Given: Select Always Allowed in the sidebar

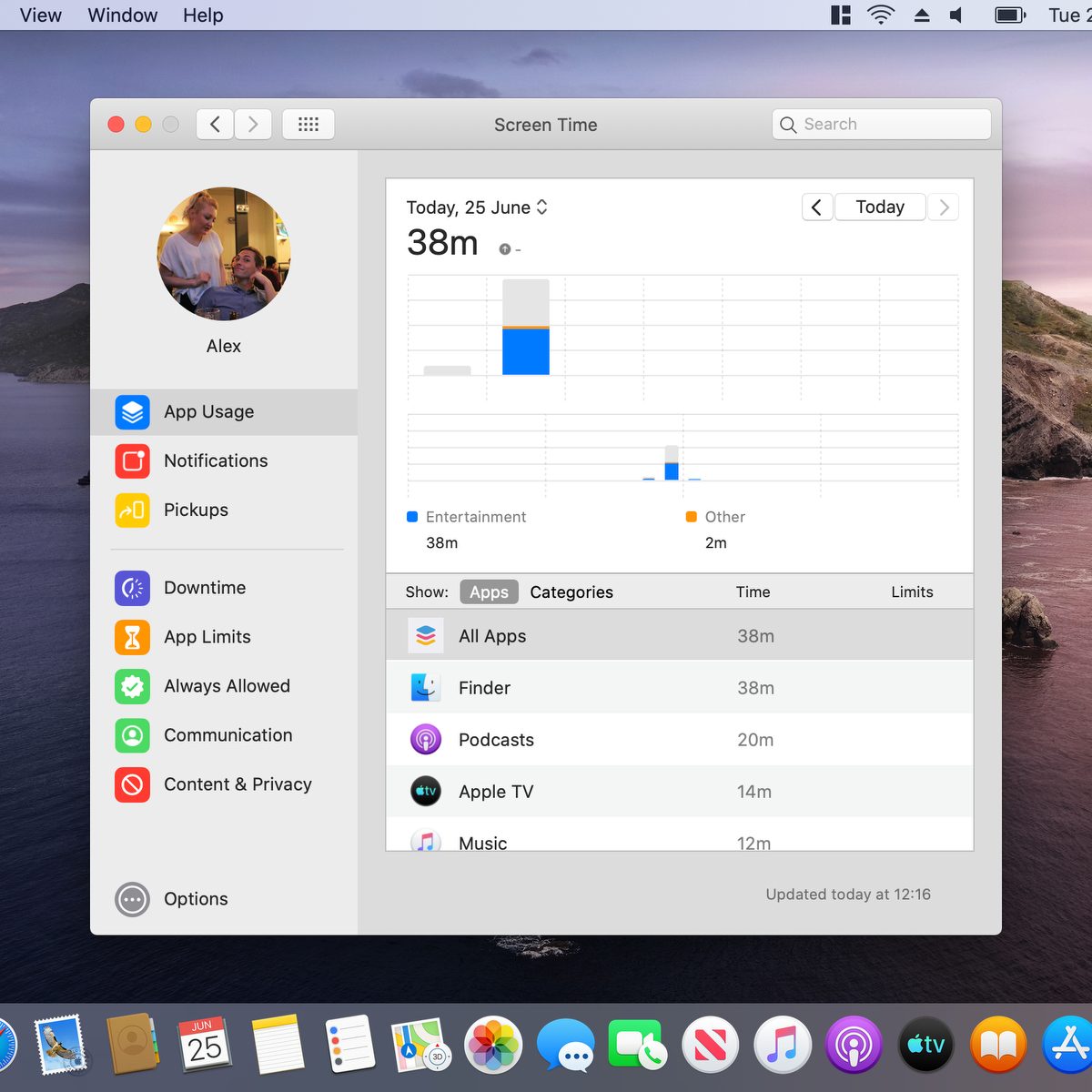Looking at the screenshot, I should point(224,686).
